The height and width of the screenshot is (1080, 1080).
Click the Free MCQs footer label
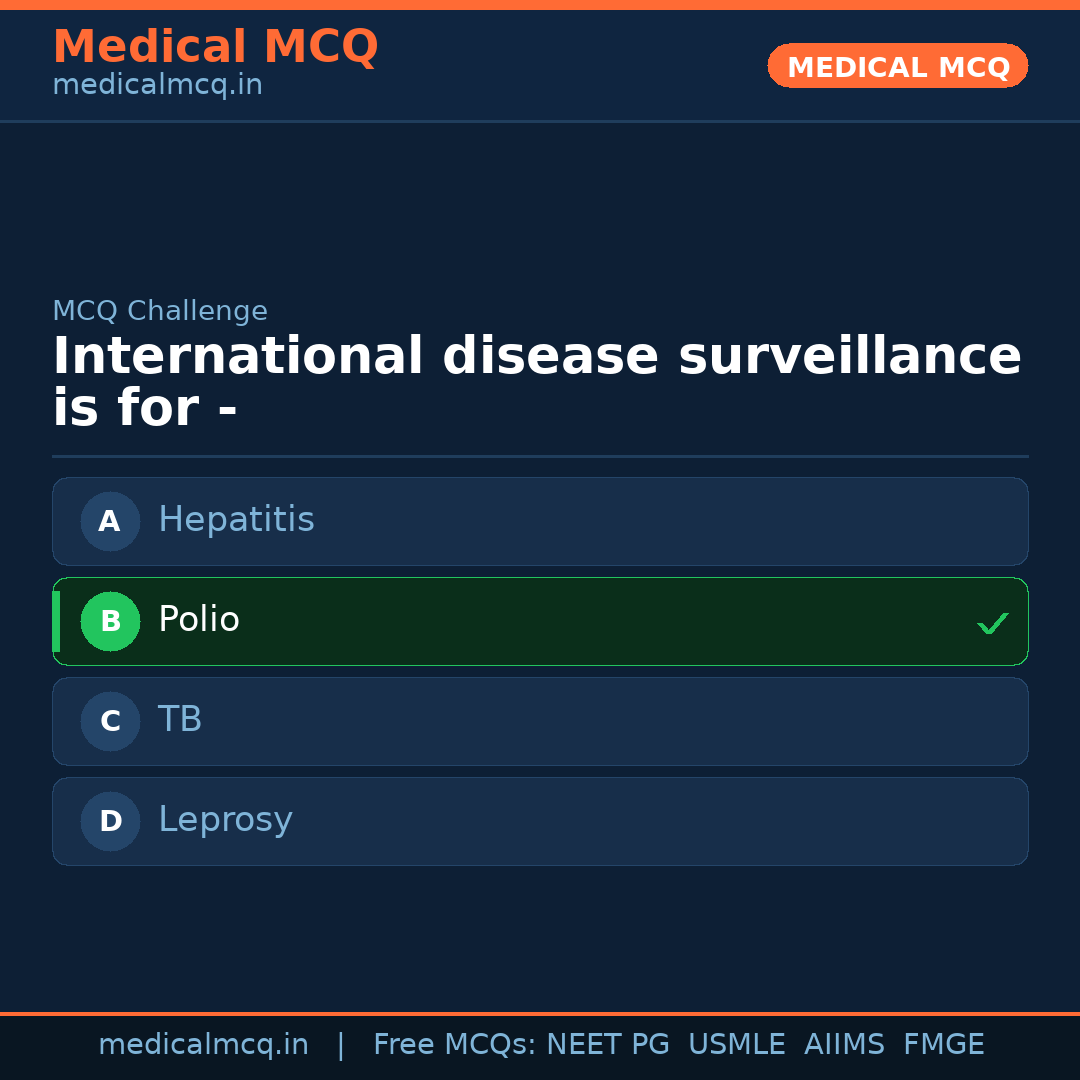pyautogui.click(x=454, y=1045)
